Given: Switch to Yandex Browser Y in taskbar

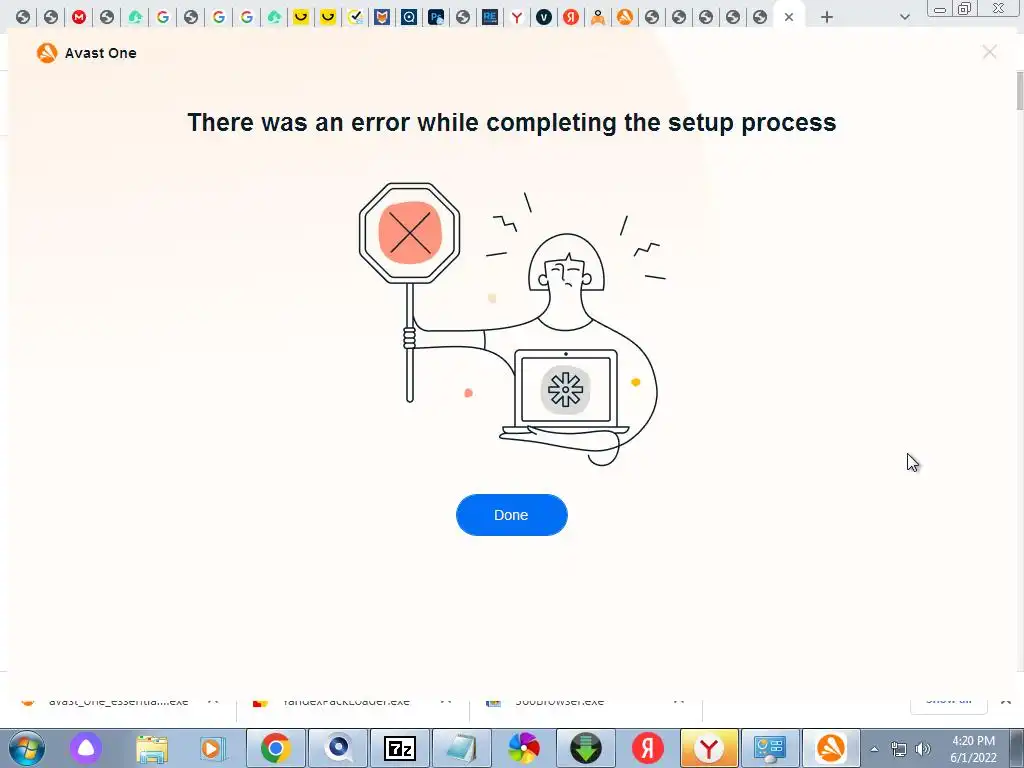Looking at the screenshot, I should point(709,748).
